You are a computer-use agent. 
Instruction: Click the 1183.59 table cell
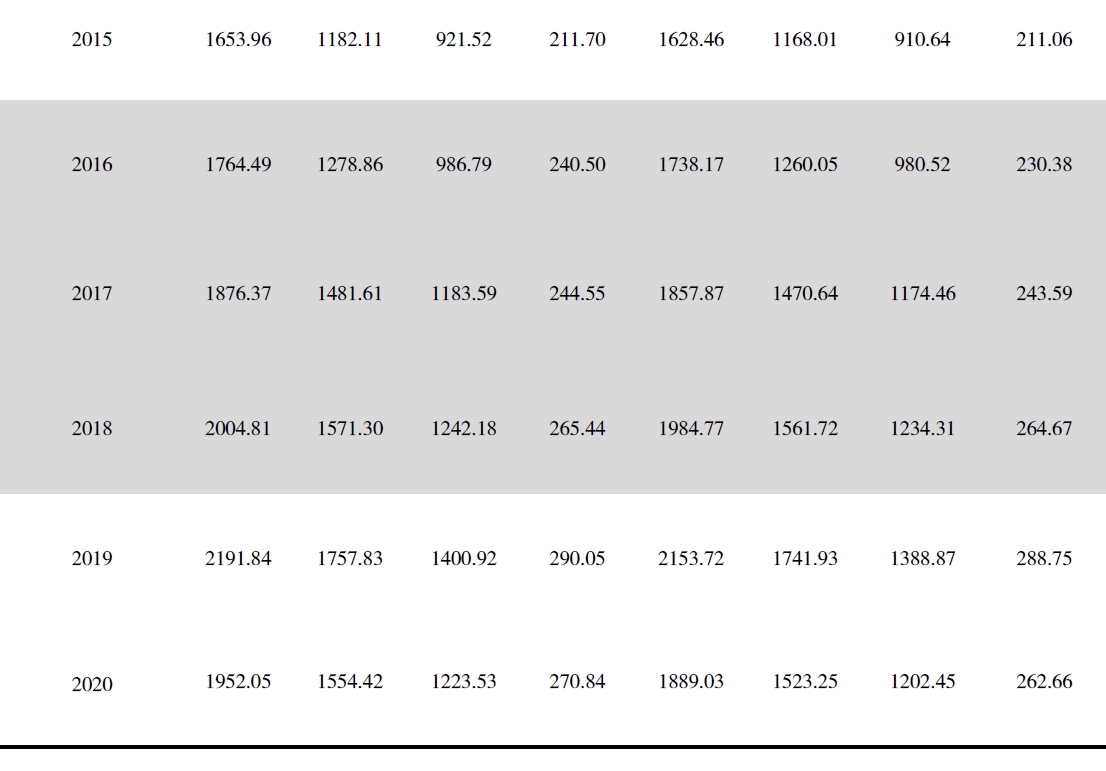pos(464,295)
